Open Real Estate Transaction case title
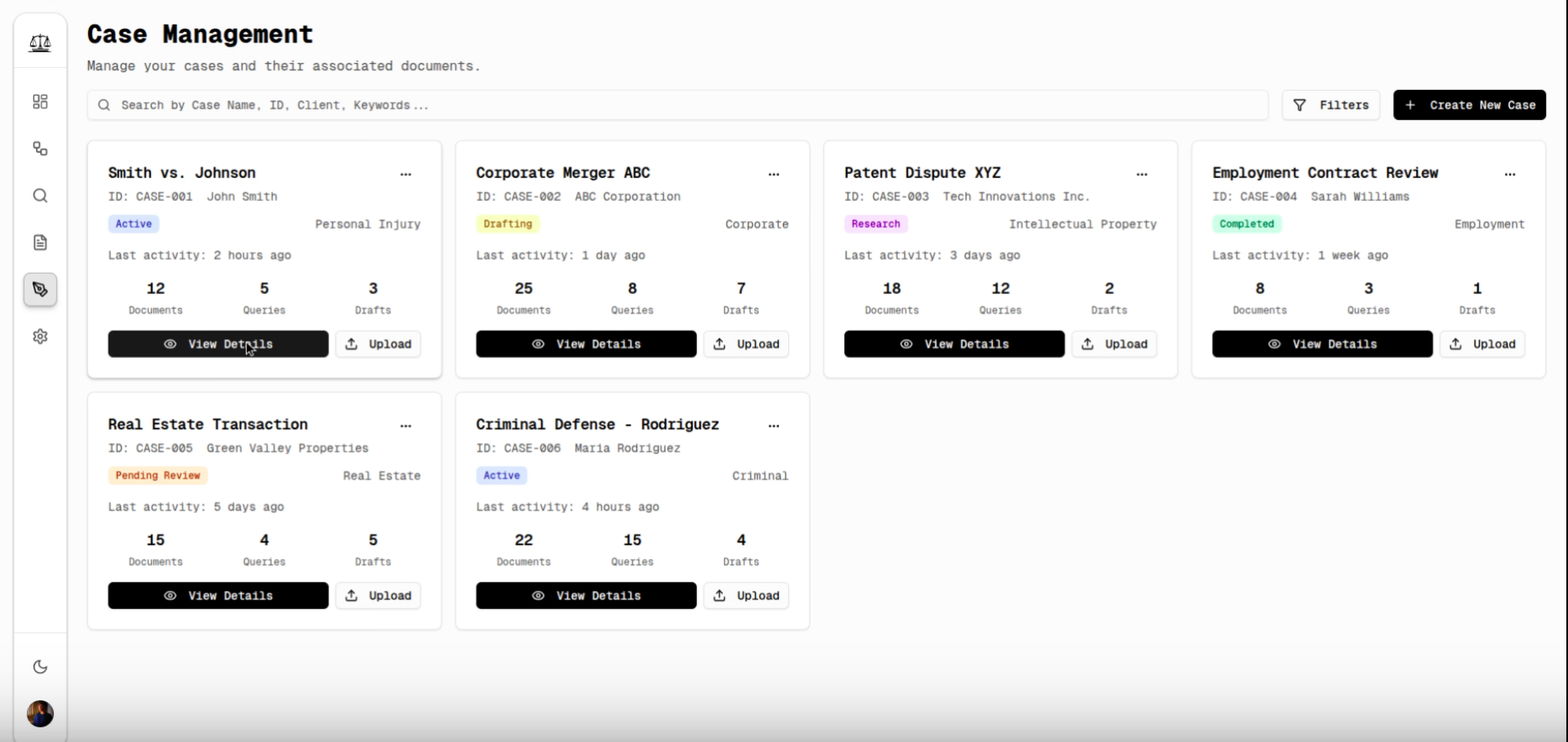1568x742 pixels. coord(208,424)
